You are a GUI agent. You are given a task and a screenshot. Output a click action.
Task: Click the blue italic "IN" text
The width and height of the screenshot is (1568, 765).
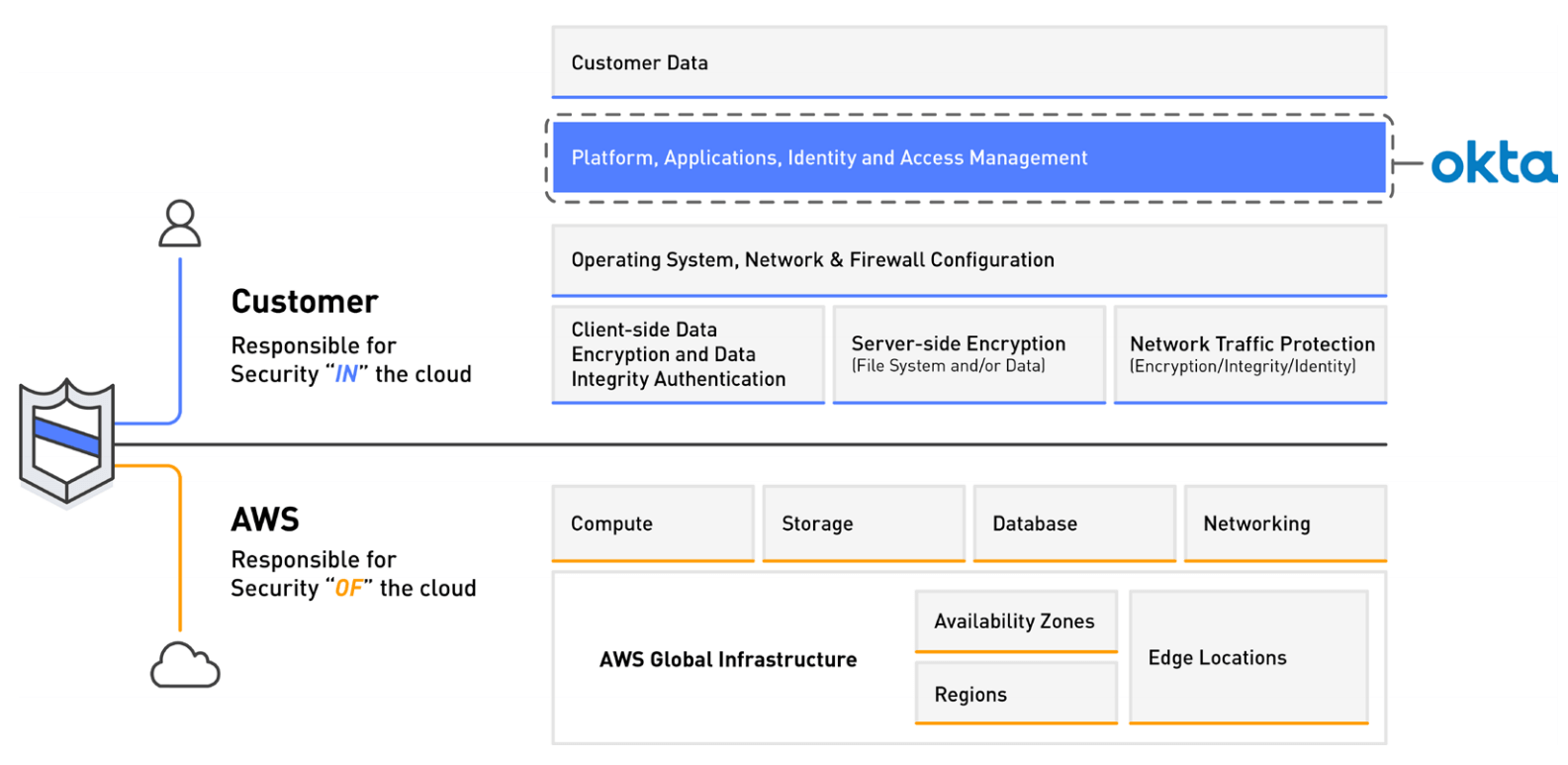click(x=346, y=375)
